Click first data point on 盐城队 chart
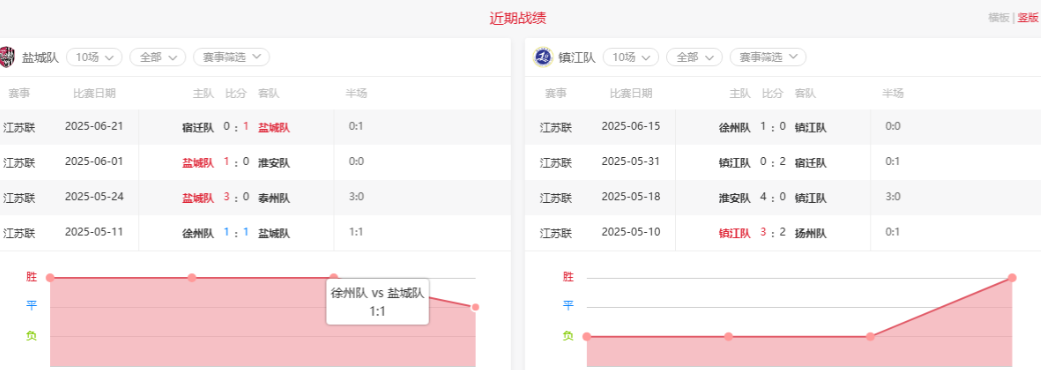Screen dimensions: 1041x370 50,278
